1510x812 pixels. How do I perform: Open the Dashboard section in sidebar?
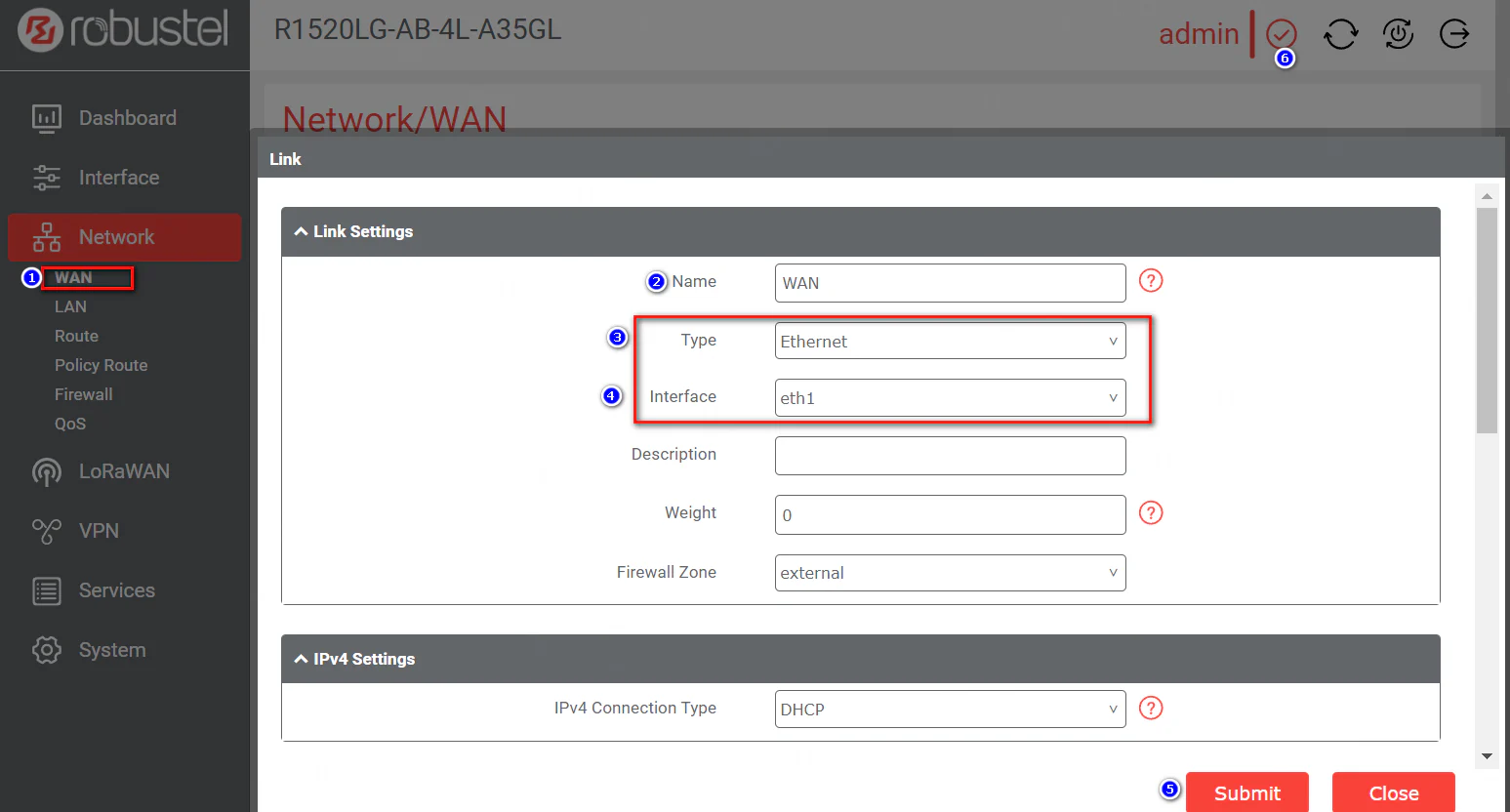click(x=127, y=118)
